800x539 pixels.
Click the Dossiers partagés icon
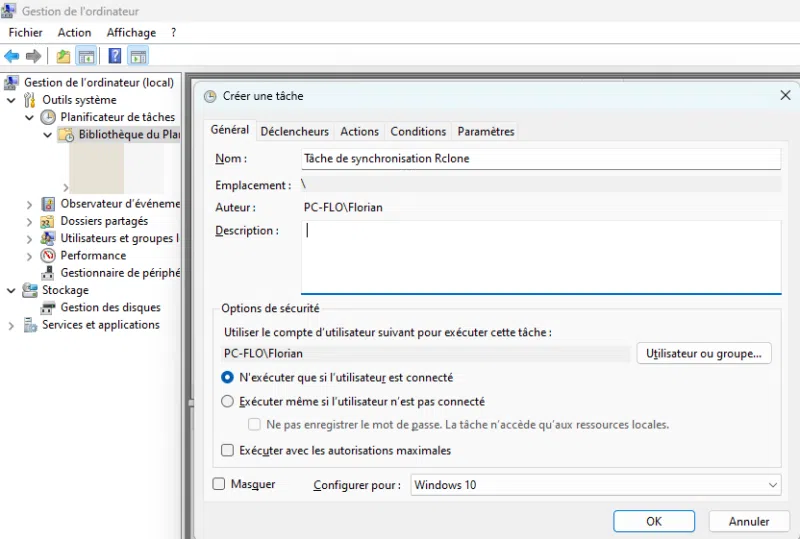[47, 222]
